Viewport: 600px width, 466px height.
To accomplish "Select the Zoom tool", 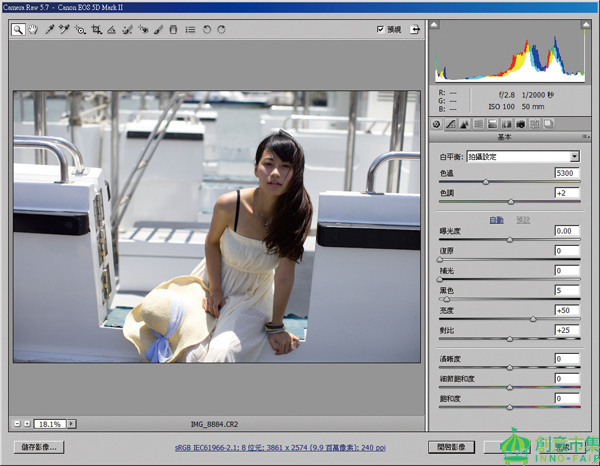I will (18, 29).
